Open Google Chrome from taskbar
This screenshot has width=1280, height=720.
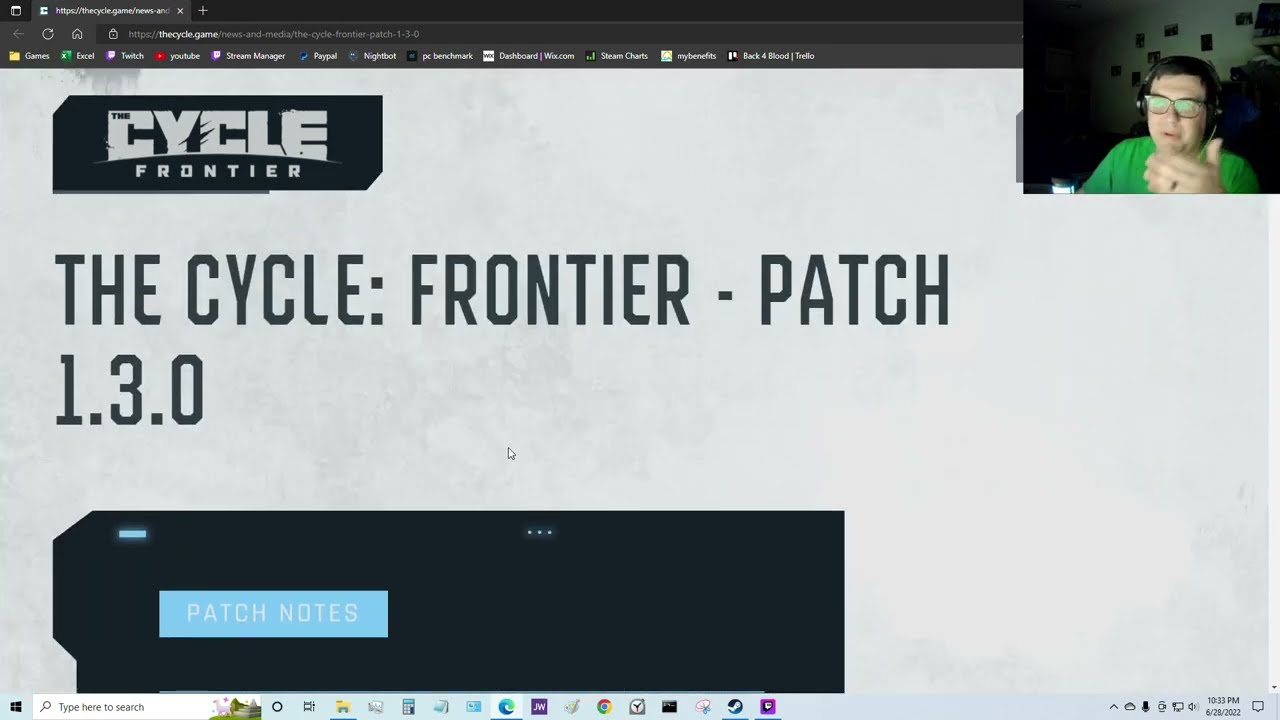tap(604, 707)
